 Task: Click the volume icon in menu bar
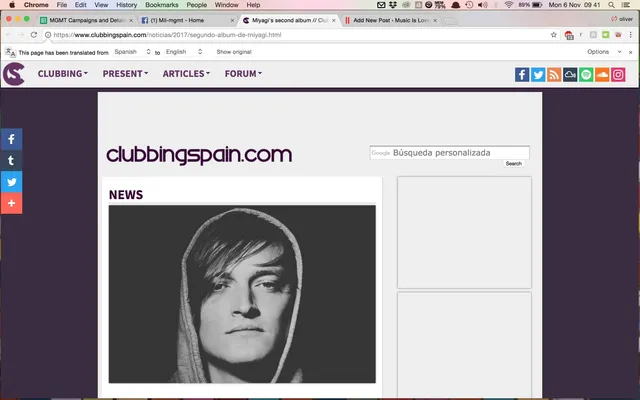click(482, 5)
